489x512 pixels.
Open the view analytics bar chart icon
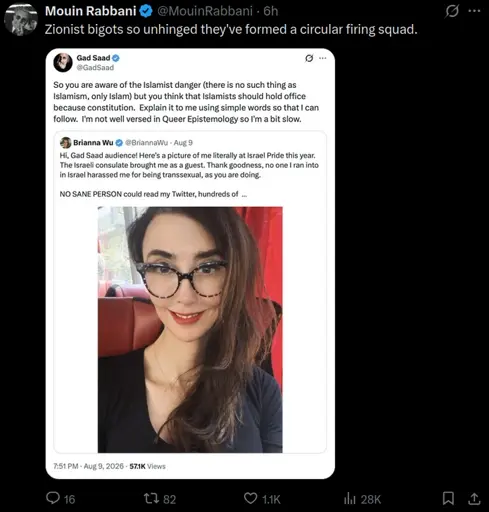[350, 499]
